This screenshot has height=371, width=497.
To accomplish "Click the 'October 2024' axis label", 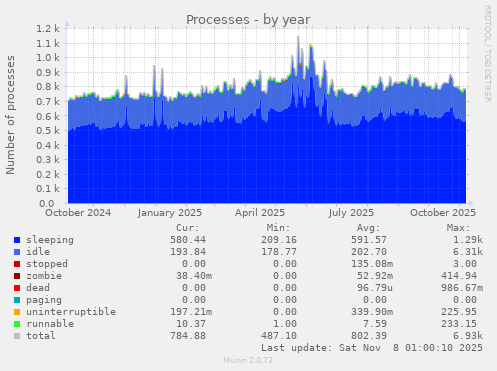I will tap(78, 213).
